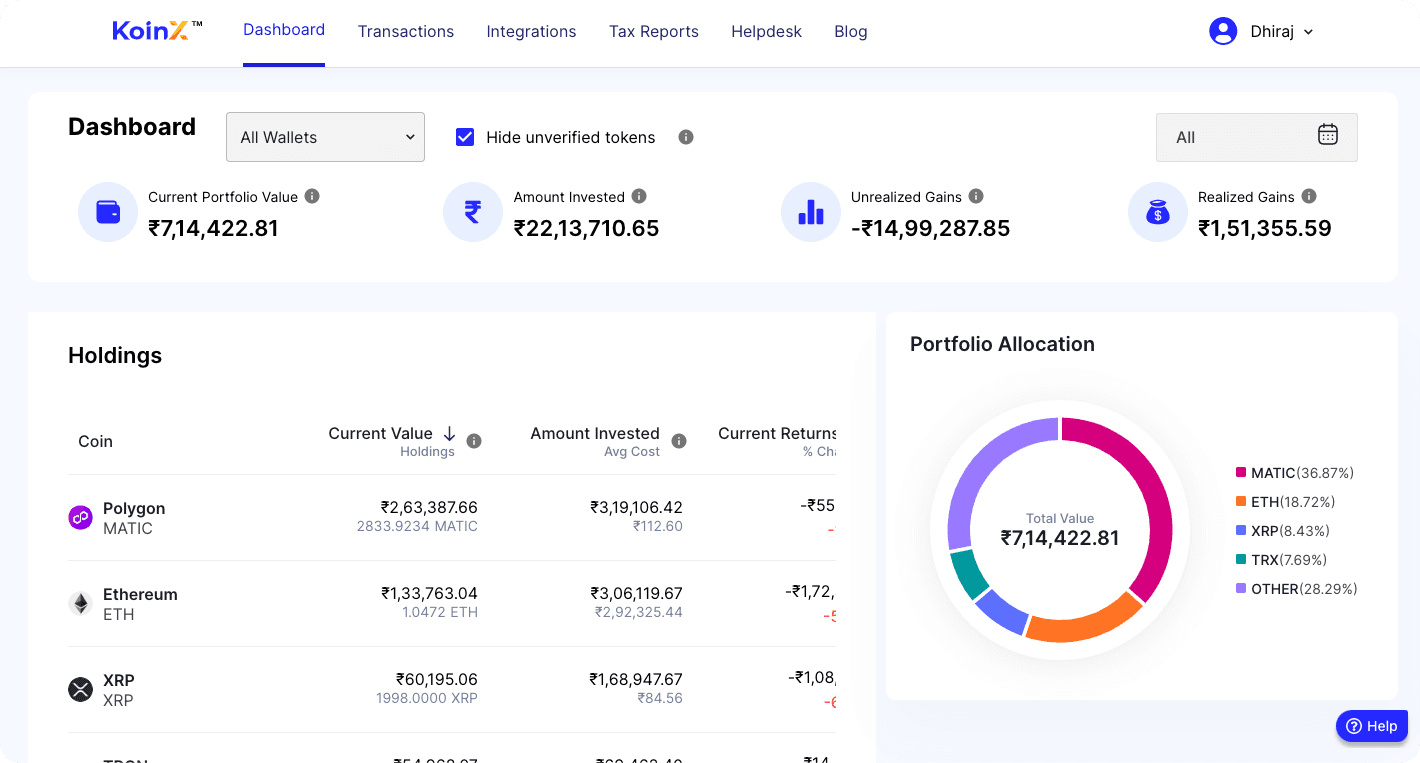Click the holdings text 2833.9234 MATIC
This screenshot has height=763, width=1420.
[417, 526]
